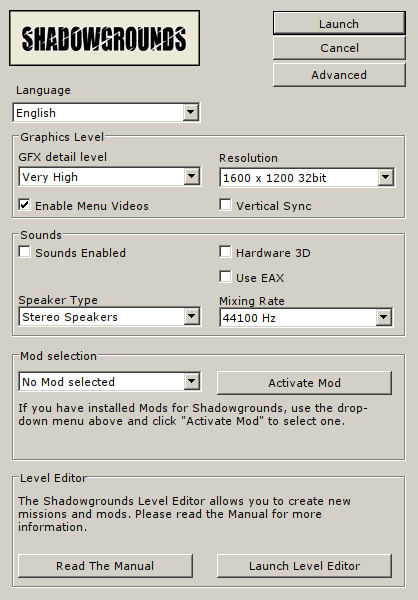Expand the Language dropdown arrow
The height and width of the screenshot is (600, 418).
pyautogui.click(x=191, y=112)
